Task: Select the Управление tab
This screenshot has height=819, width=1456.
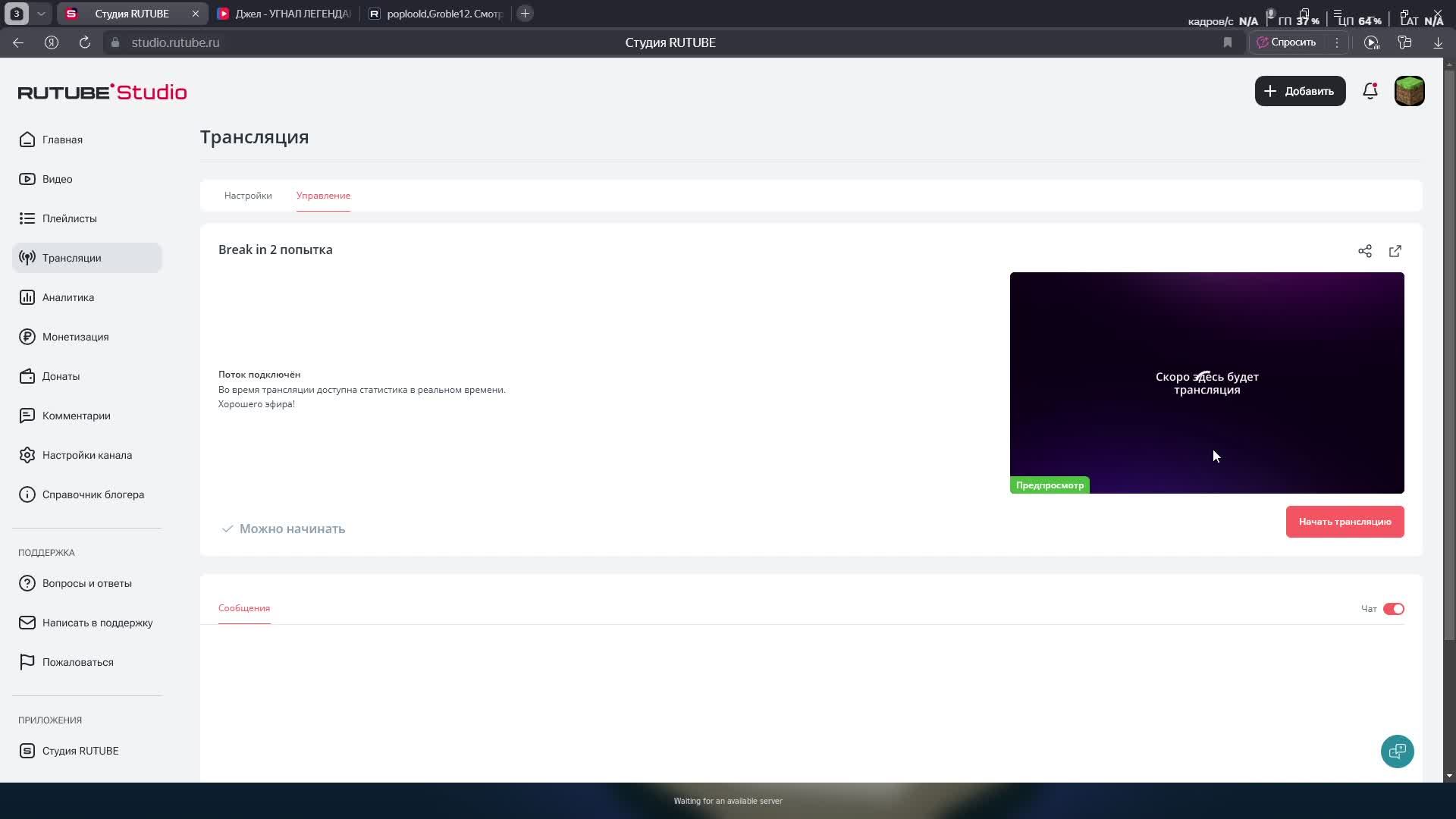Action: pyautogui.click(x=323, y=196)
